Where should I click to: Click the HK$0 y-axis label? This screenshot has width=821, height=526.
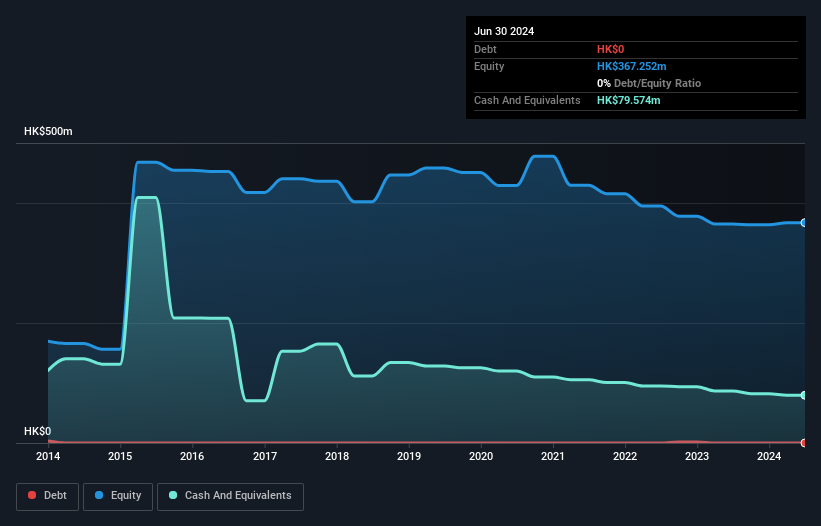[x=38, y=431]
